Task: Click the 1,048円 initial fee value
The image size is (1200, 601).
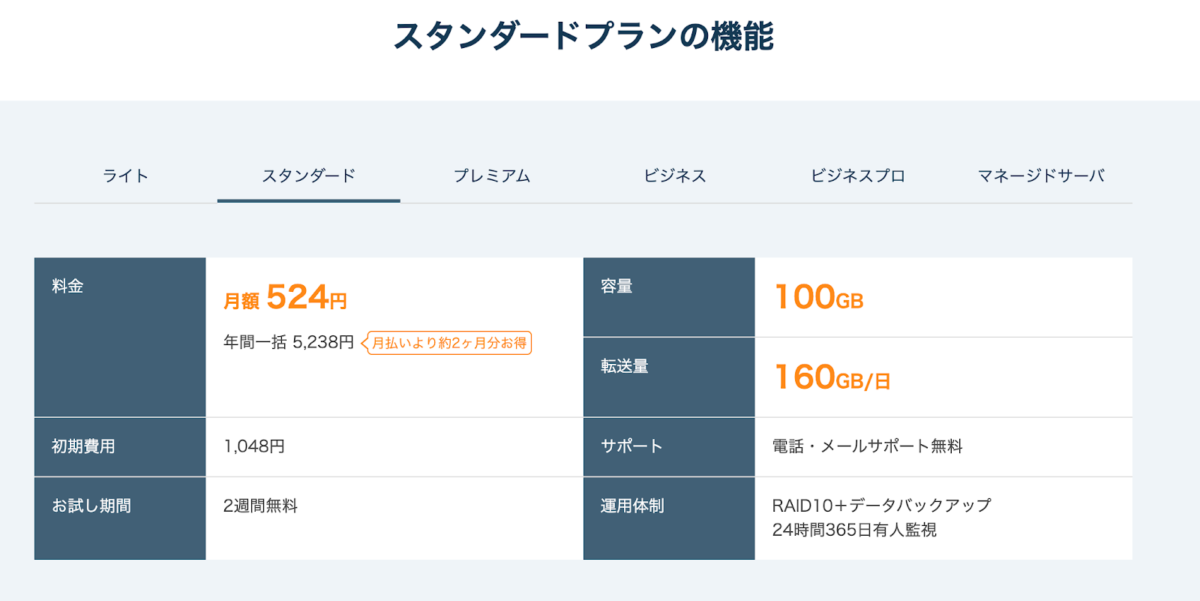Action: (x=254, y=447)
